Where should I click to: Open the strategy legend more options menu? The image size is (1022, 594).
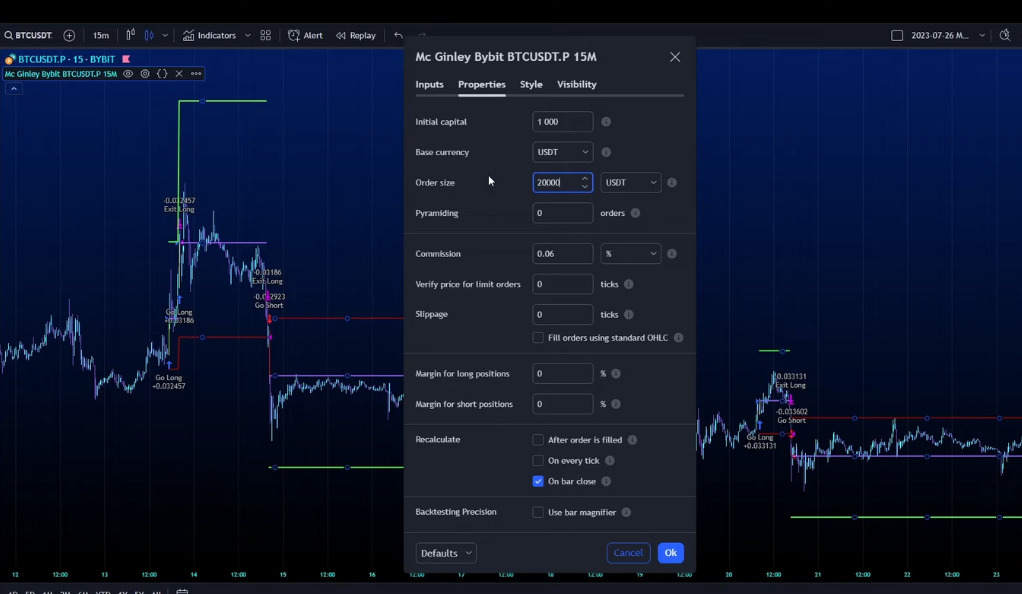coord(196,74)
